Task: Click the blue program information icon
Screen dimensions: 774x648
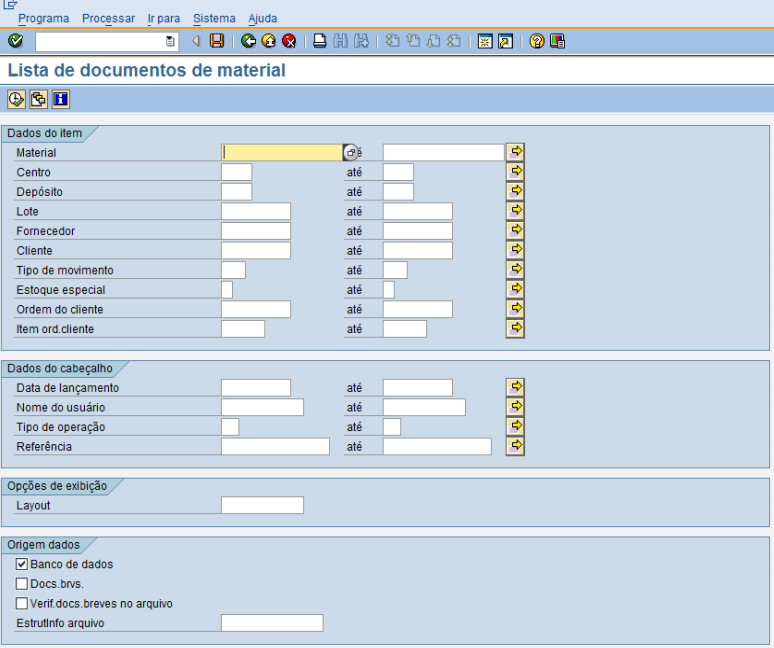Action: click(60, 98)
